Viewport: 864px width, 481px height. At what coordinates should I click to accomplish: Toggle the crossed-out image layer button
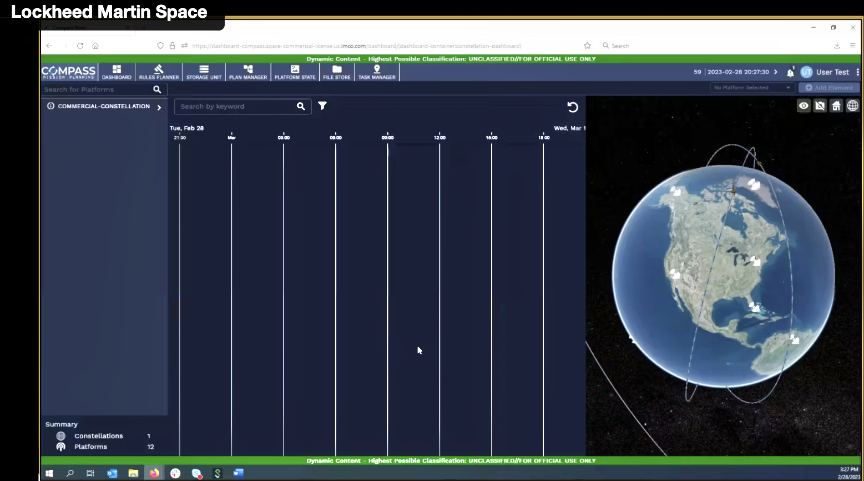tap(819, 106)
